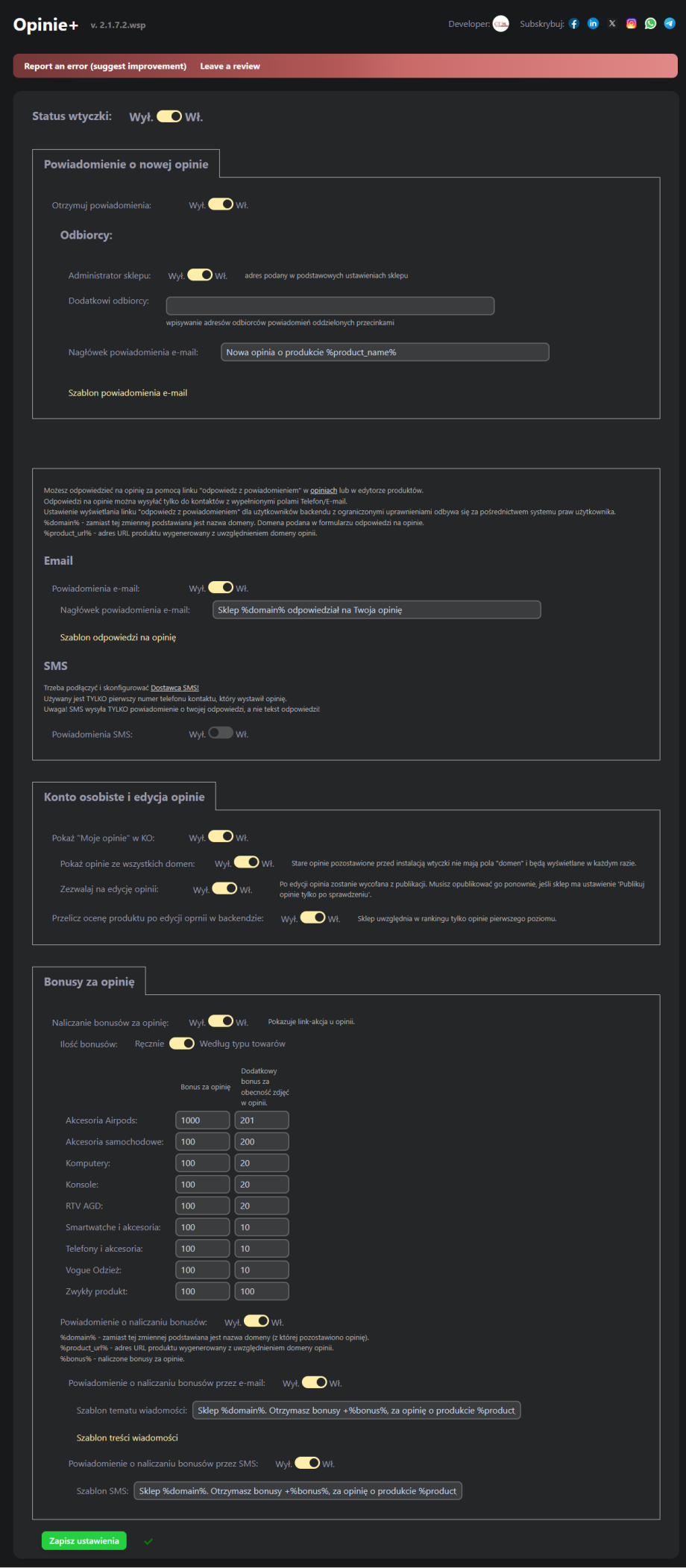Disable Zezwalaj na edycję opinii switch

point(224,888)
